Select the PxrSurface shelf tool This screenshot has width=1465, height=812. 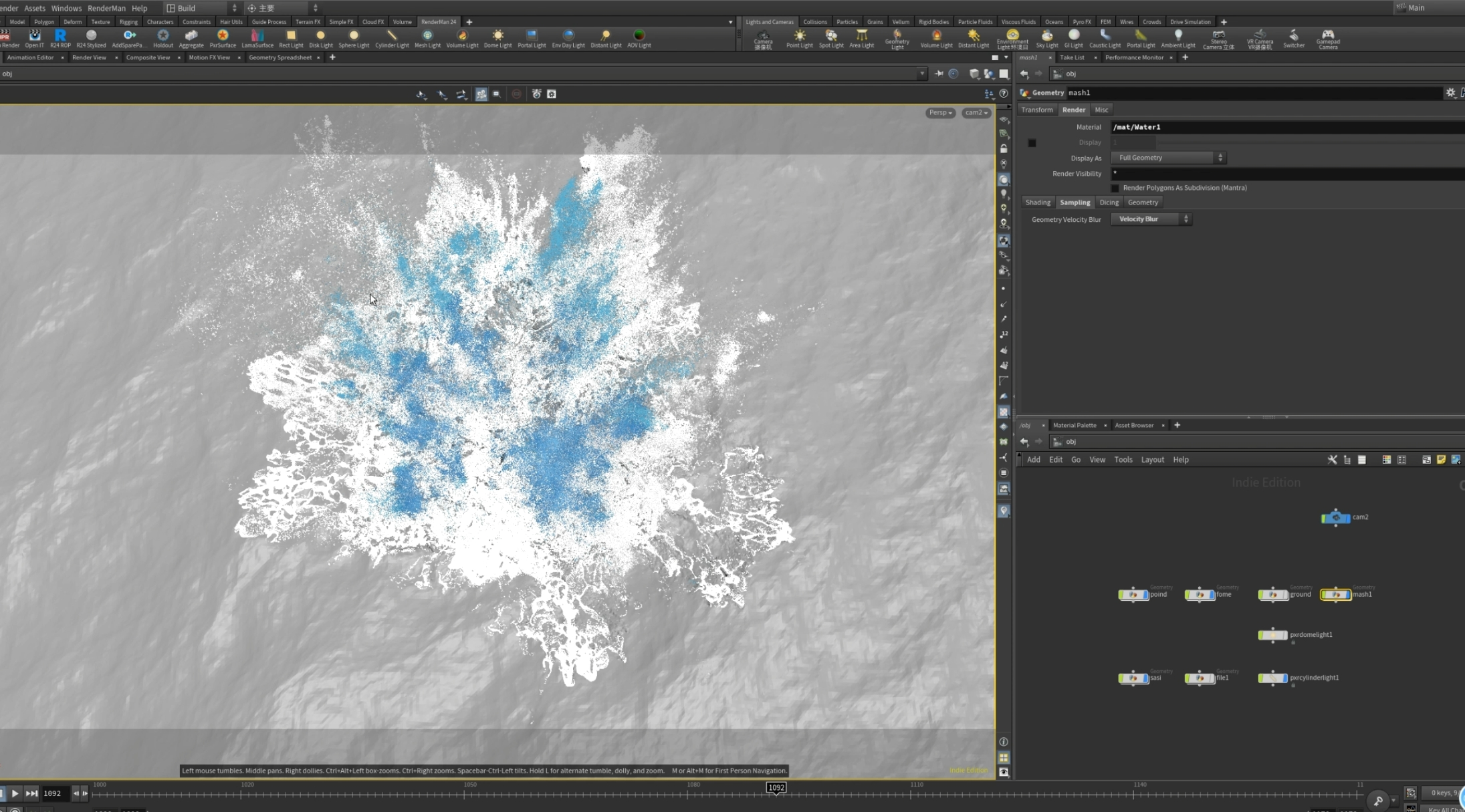pyautogui.click(x=223, y=37)
